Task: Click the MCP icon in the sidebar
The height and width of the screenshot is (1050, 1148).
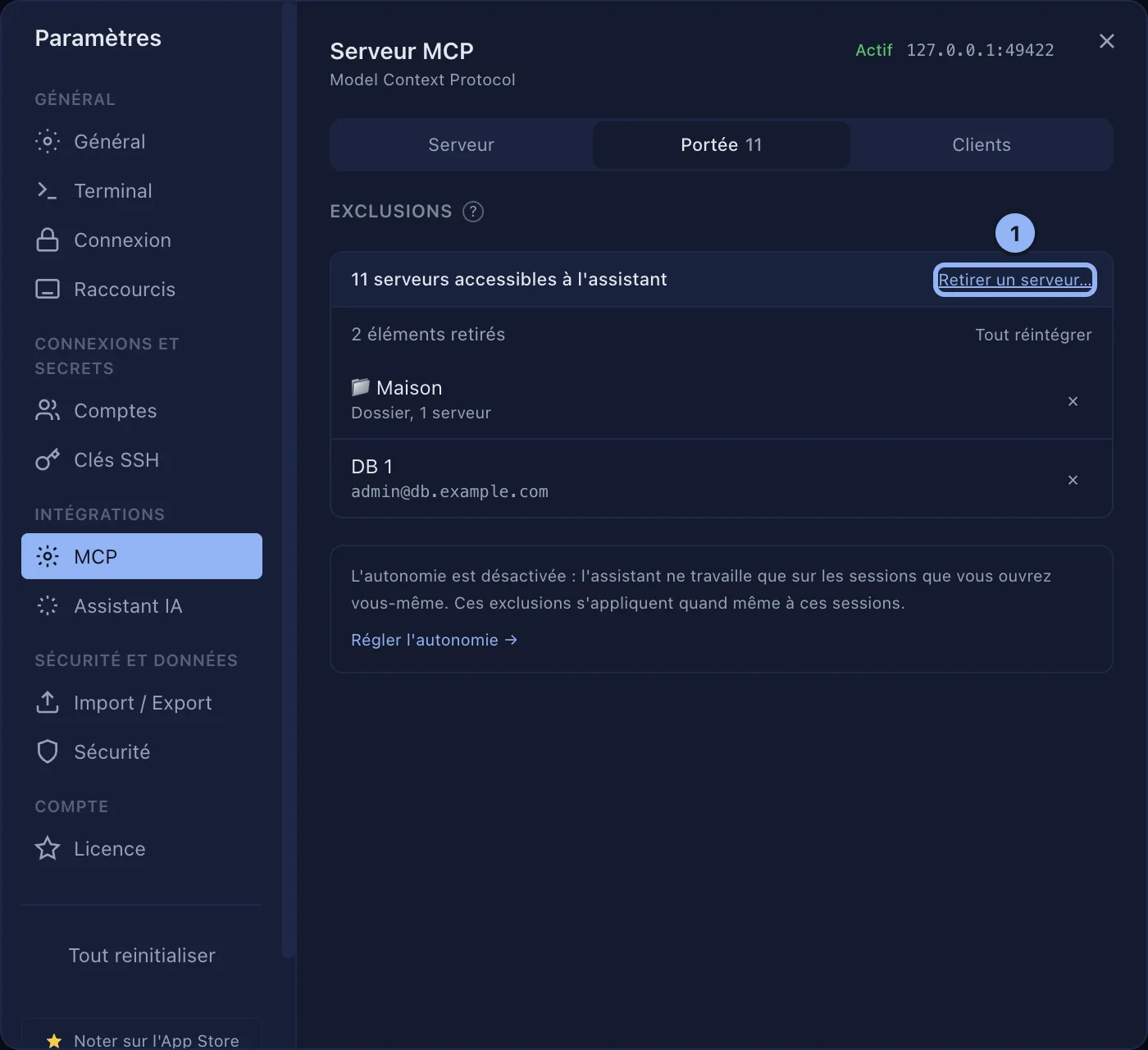Action: pos(48,557)
